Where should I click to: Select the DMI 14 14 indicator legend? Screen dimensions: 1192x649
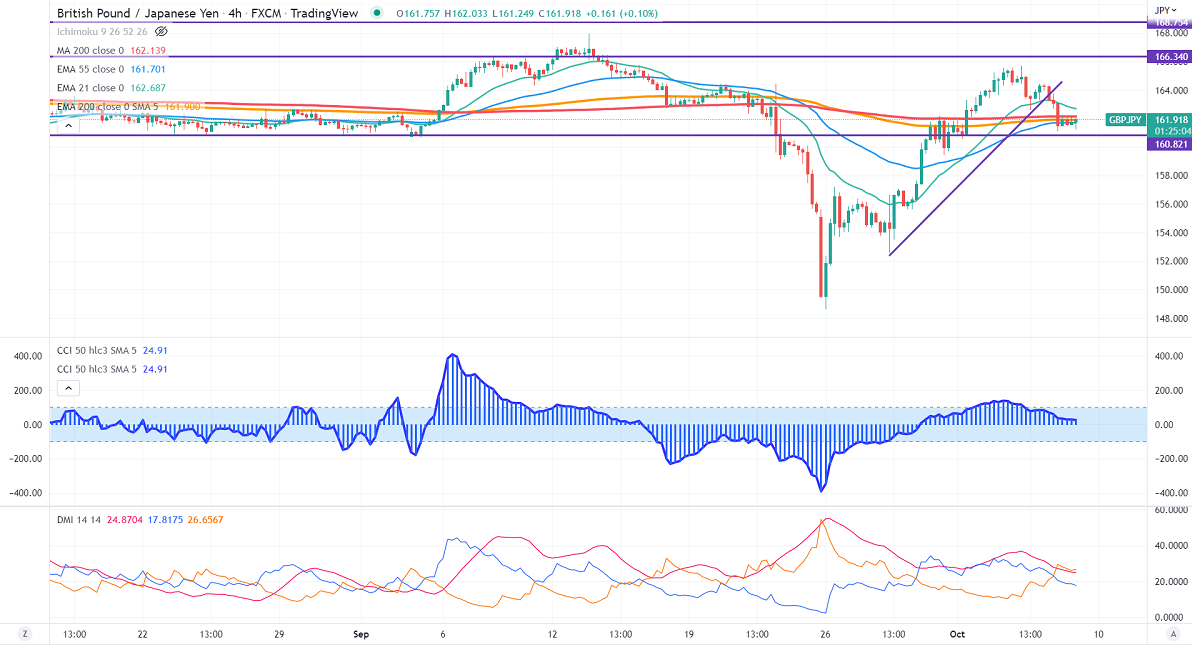coord(79,520)
